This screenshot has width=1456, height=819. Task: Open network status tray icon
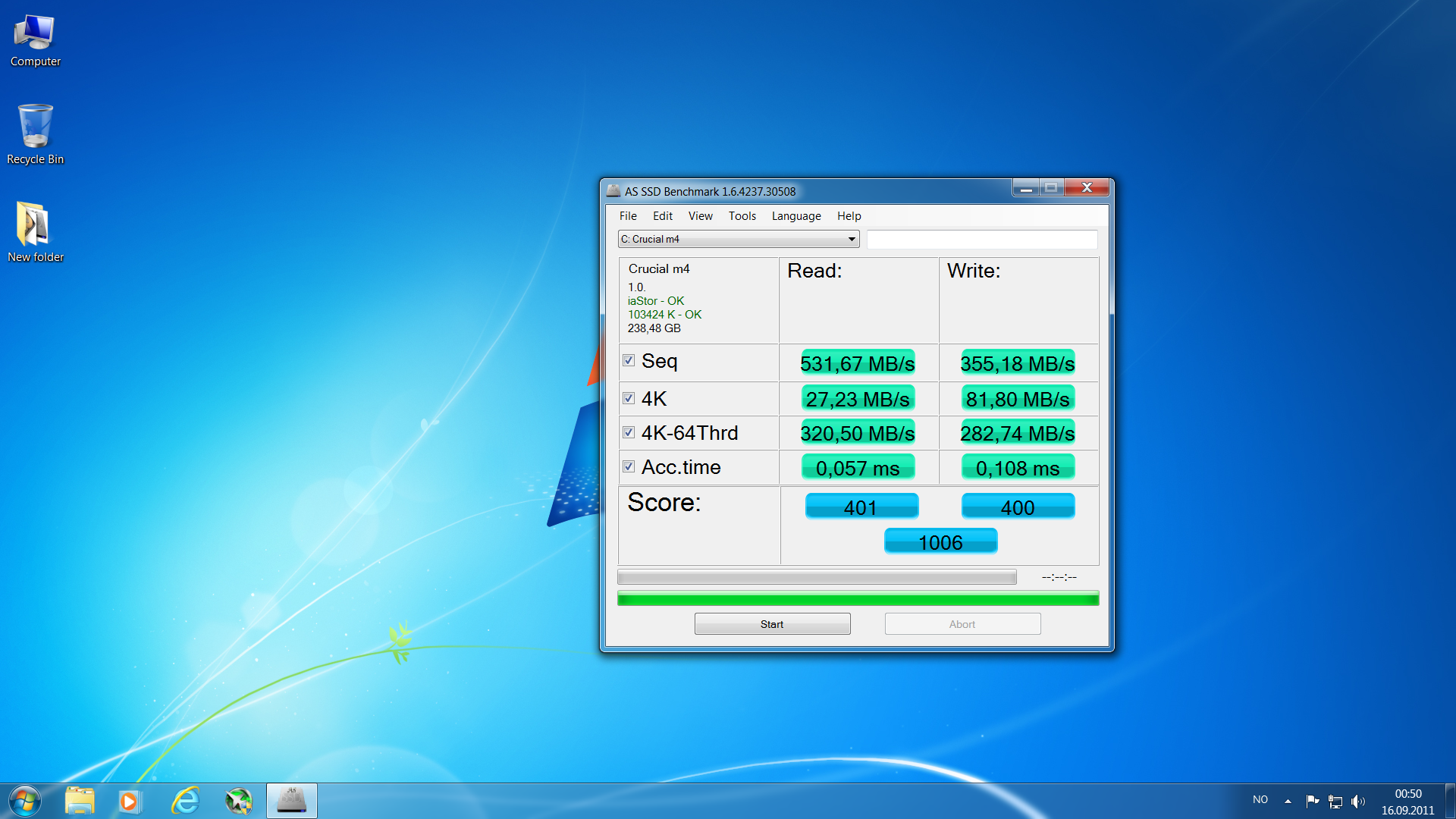(x=1335, y=801)
